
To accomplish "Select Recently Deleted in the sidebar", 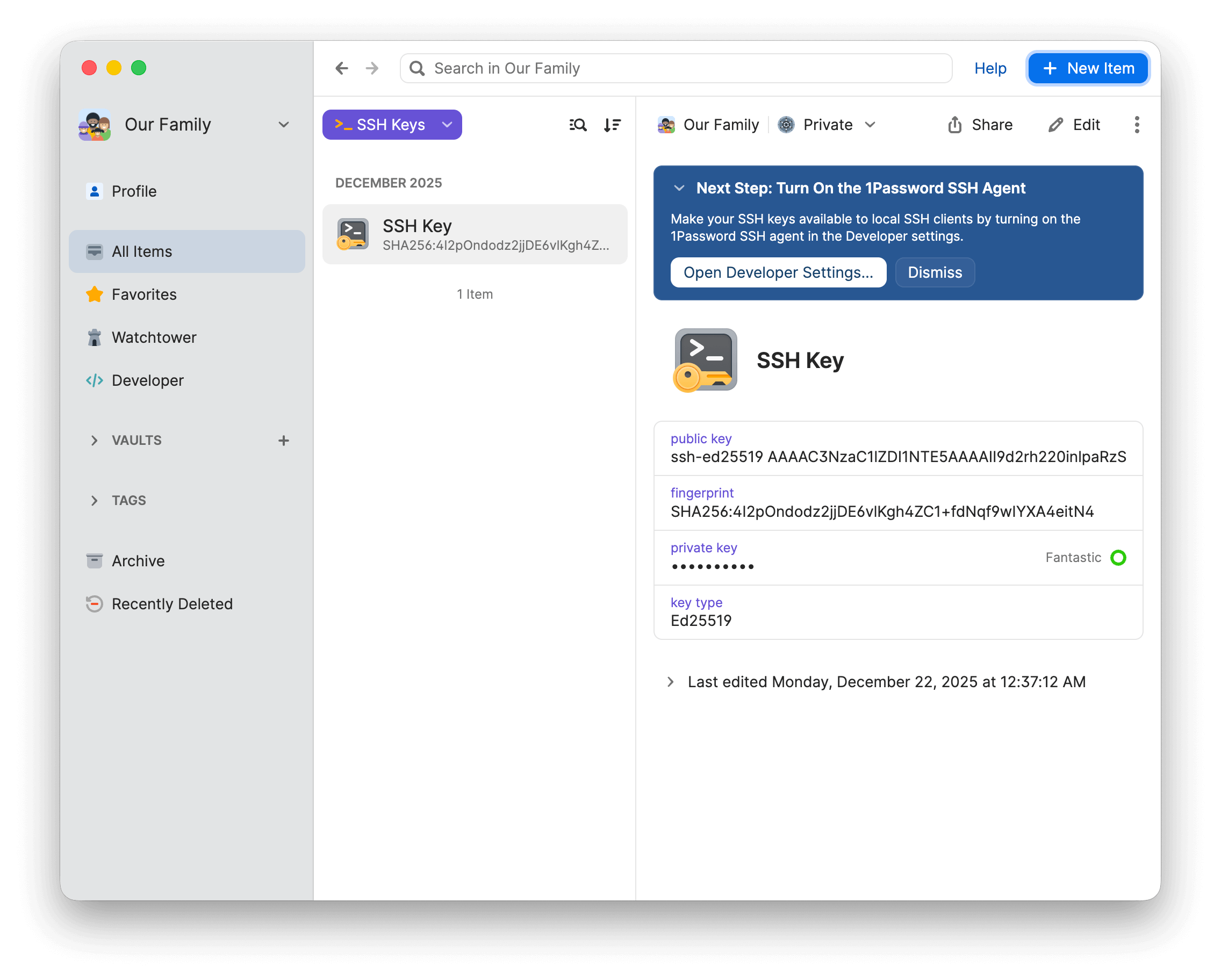I will tap(171, 604).
